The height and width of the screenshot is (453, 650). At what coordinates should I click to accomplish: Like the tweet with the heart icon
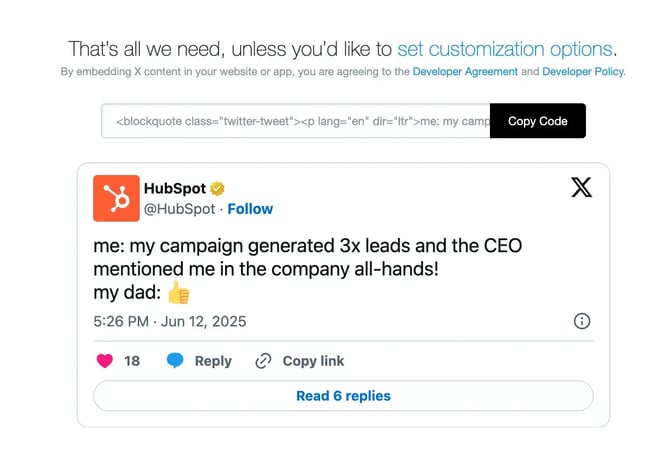click(104, 361)
